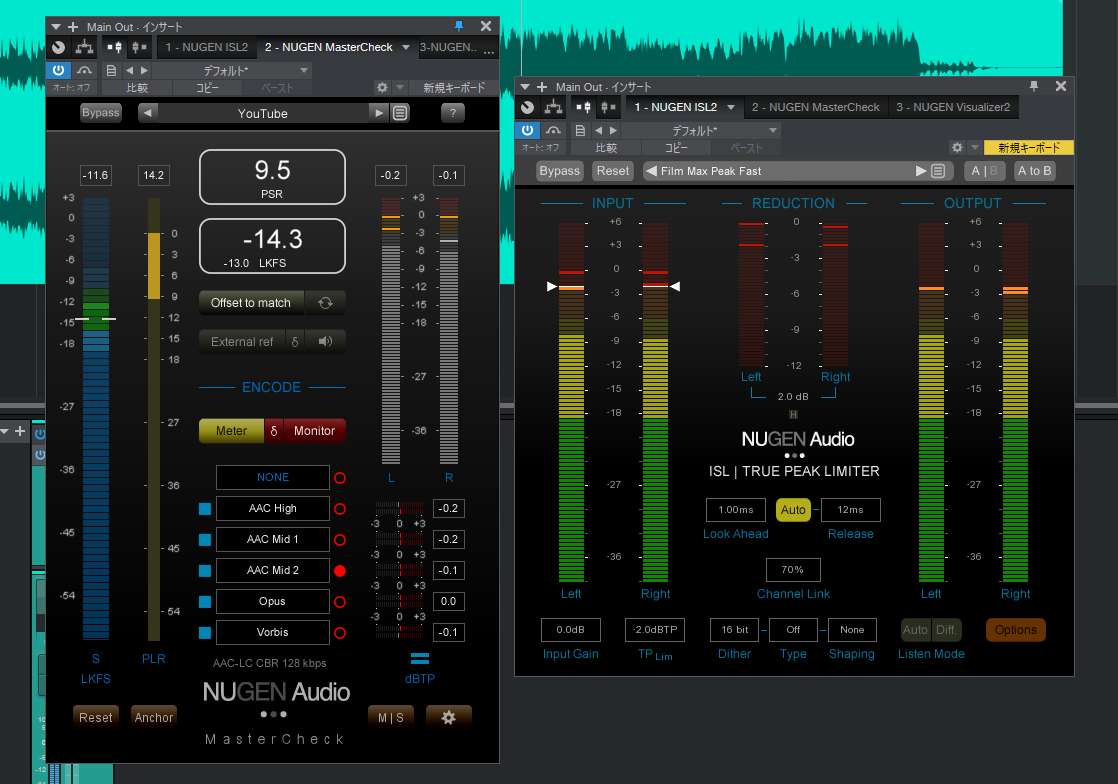Pin the ISL2 insert window
Image resolution: width=1118 pixels, height=784 pixels.
(1034, 86)
